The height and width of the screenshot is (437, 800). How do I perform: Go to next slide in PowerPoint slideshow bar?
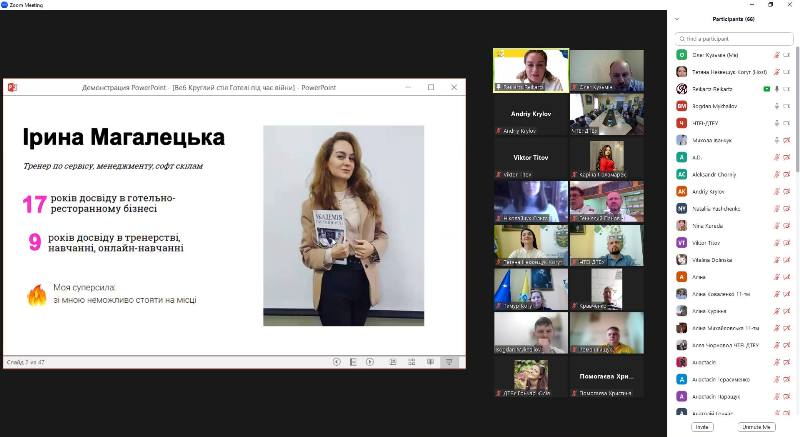coord(370,362)
